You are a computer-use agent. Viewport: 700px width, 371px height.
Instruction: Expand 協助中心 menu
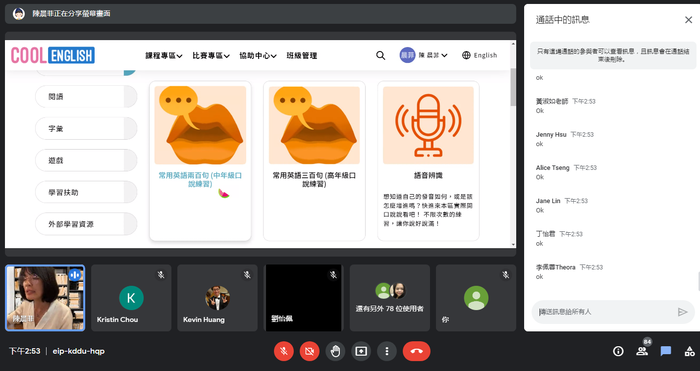pos(258,56)
